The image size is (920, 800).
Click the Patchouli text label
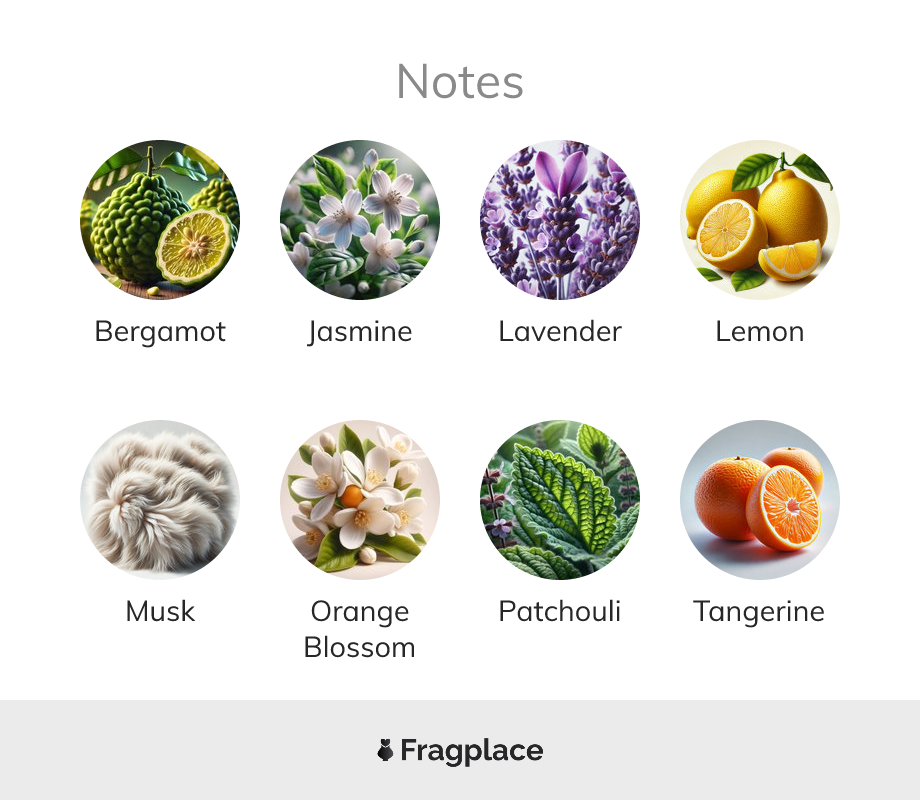[x=560, y=611]
